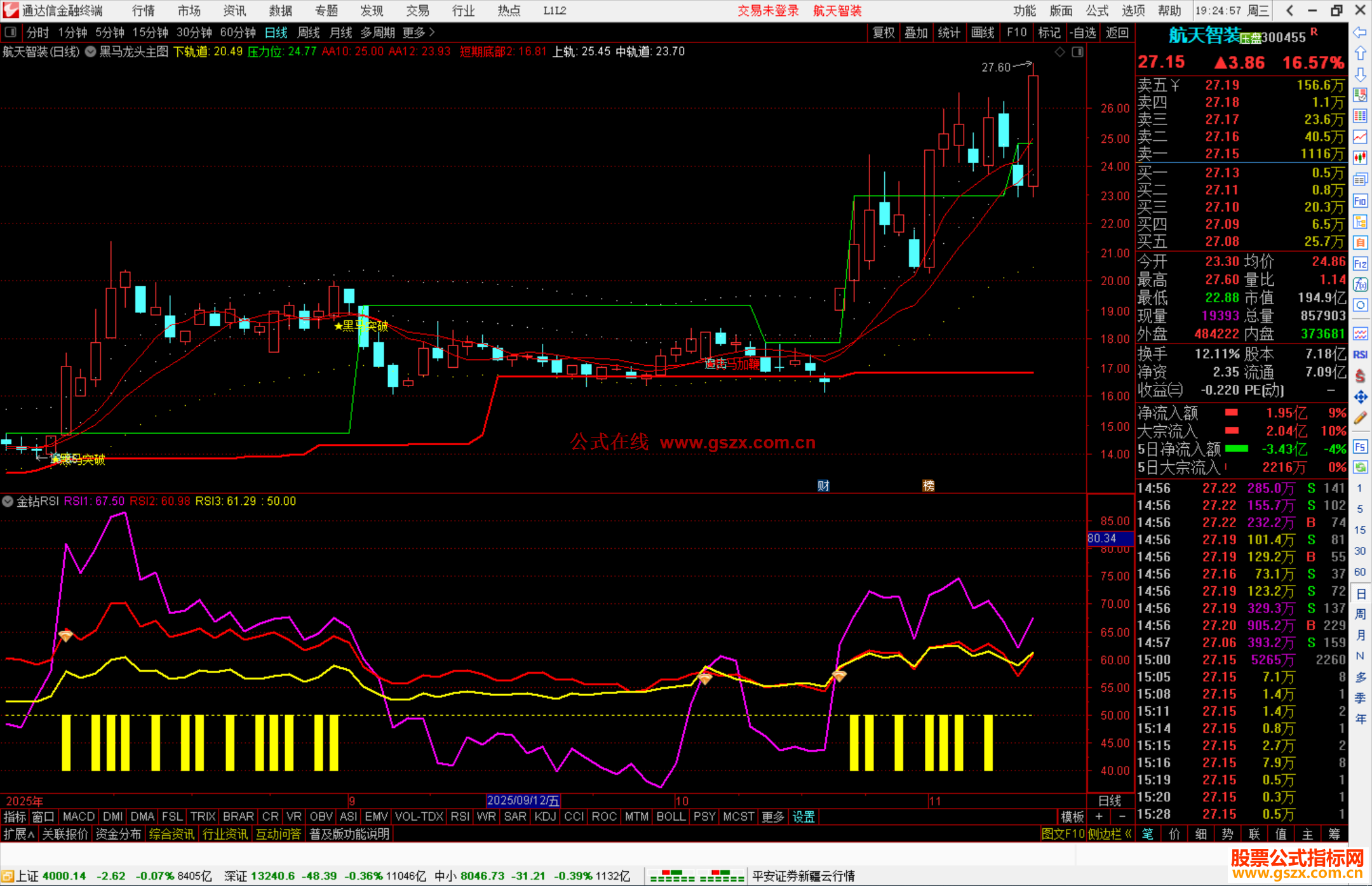Click the 财 marker on the chart
Image resolution: width=1372 pixels, height=886 pixels.
[823, 486]
